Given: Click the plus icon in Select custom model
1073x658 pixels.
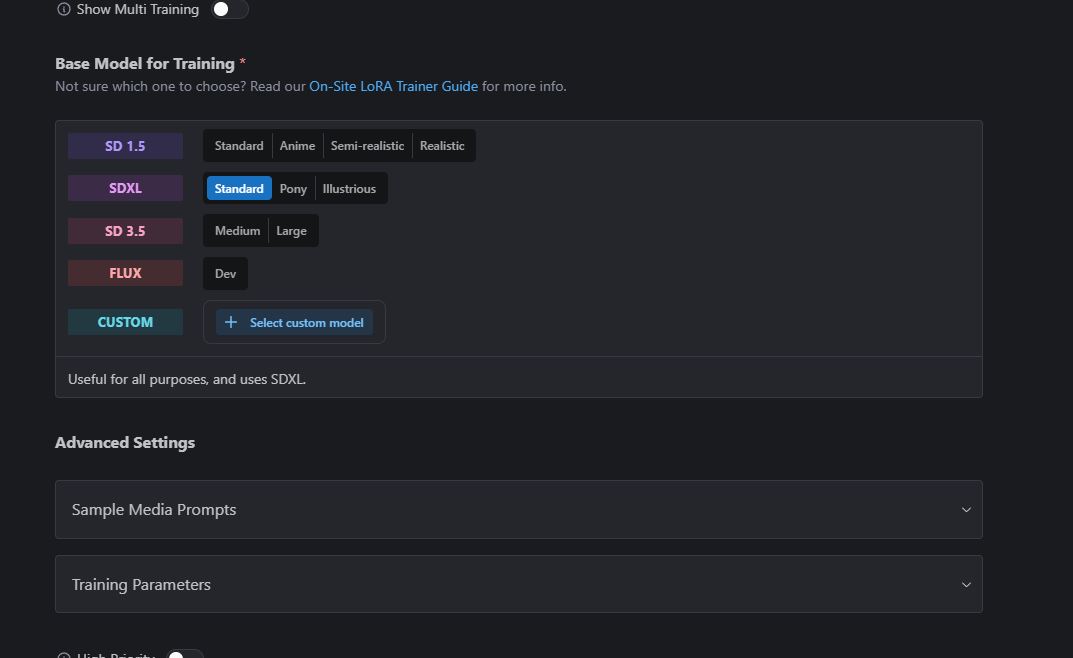Looking at the screenshot, I should point(231,322).
